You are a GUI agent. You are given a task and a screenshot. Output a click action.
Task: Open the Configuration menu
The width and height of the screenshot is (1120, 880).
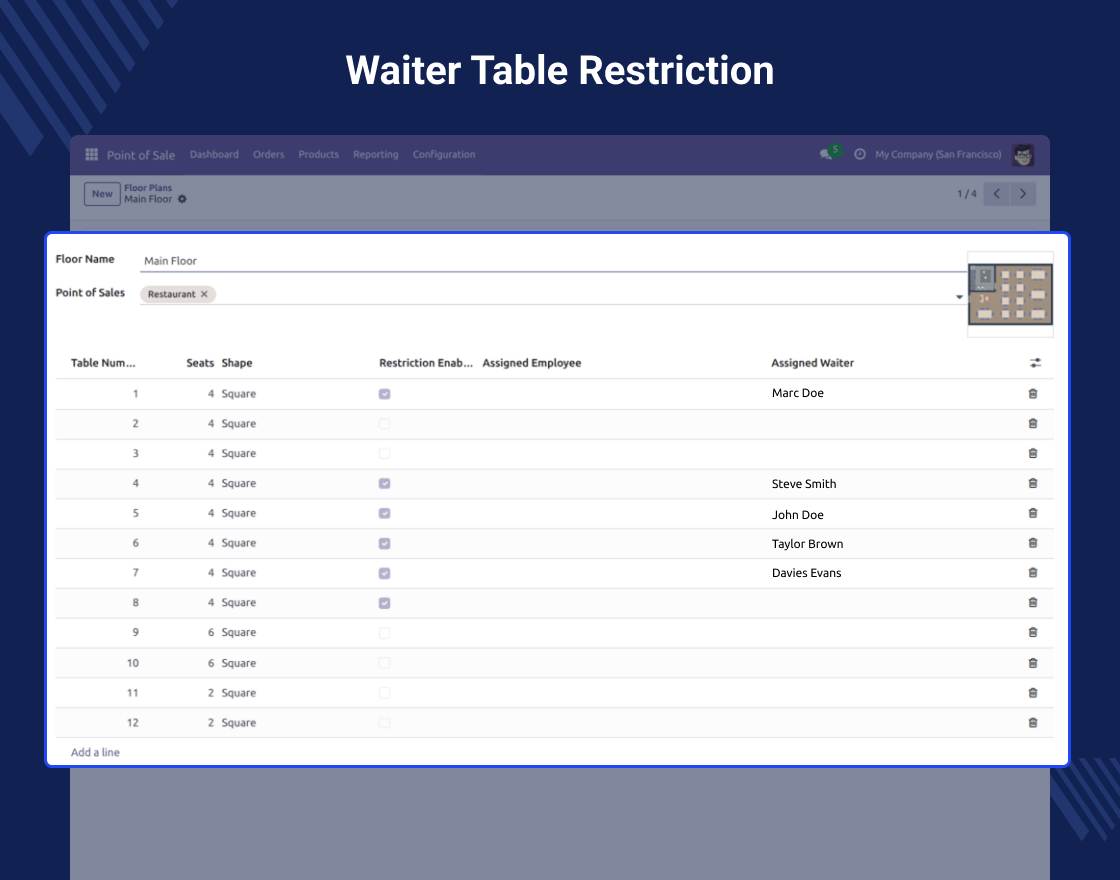(444, 154)
